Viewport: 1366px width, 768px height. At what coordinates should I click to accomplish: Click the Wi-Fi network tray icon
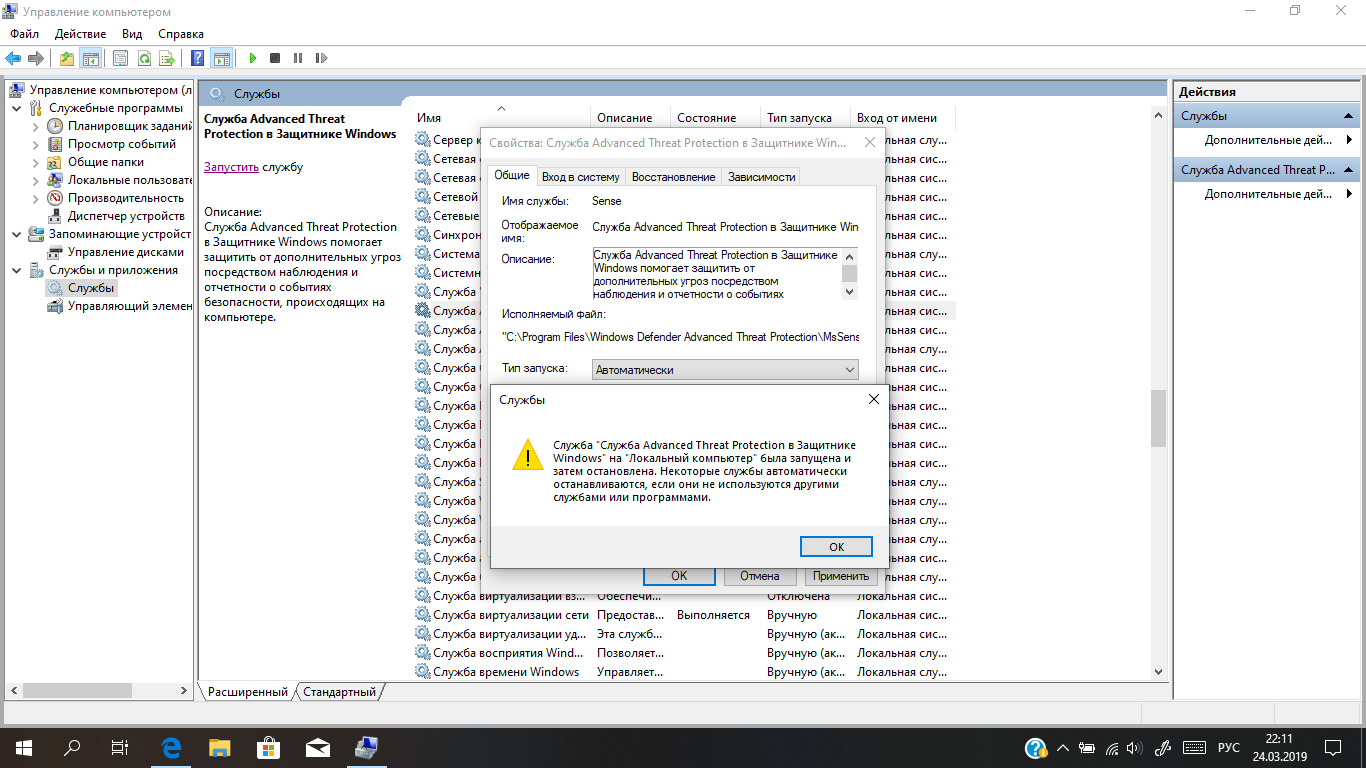click(x=1112, y=748)
